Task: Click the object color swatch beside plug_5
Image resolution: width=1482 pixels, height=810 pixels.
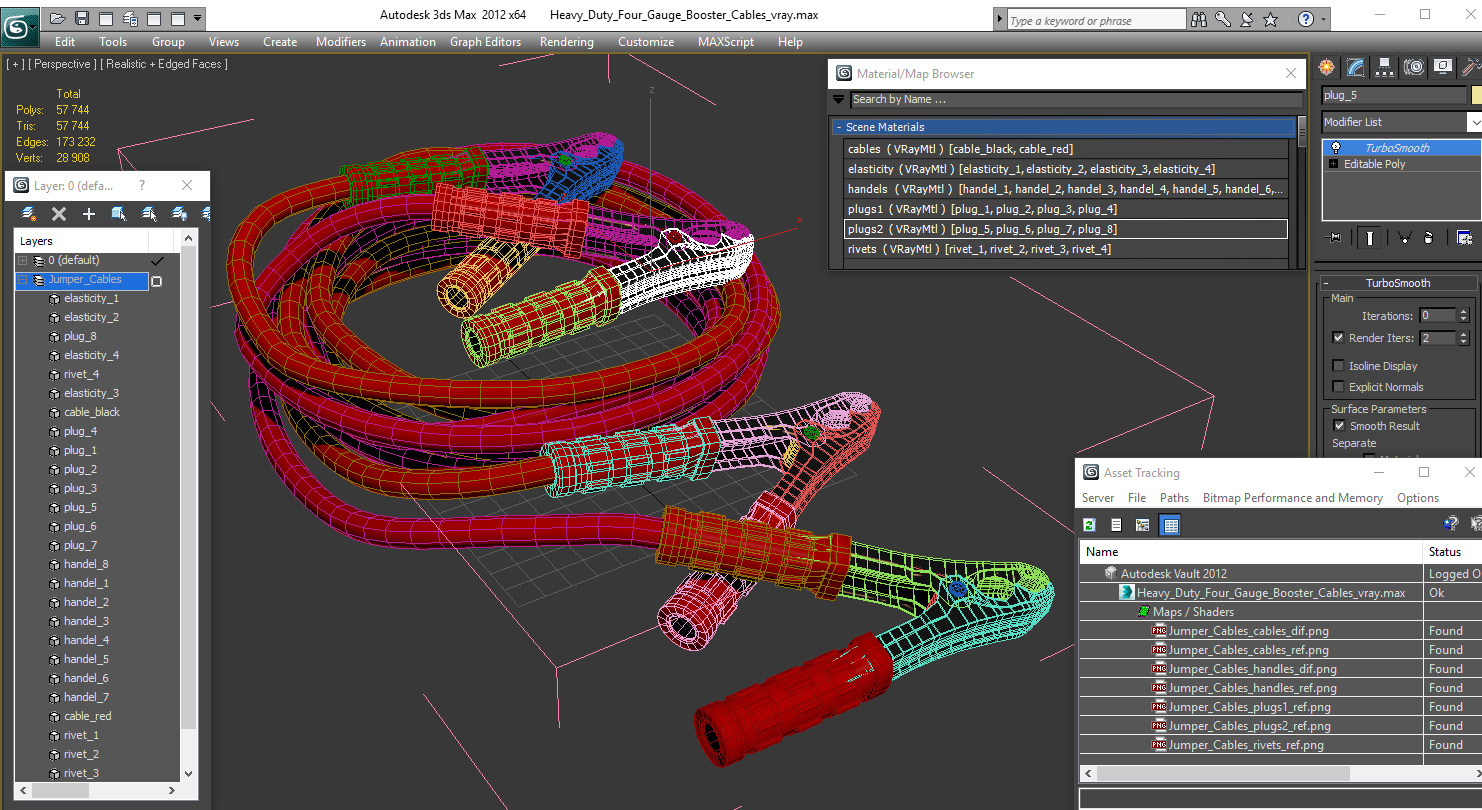Action: [x=1477, y=95]
